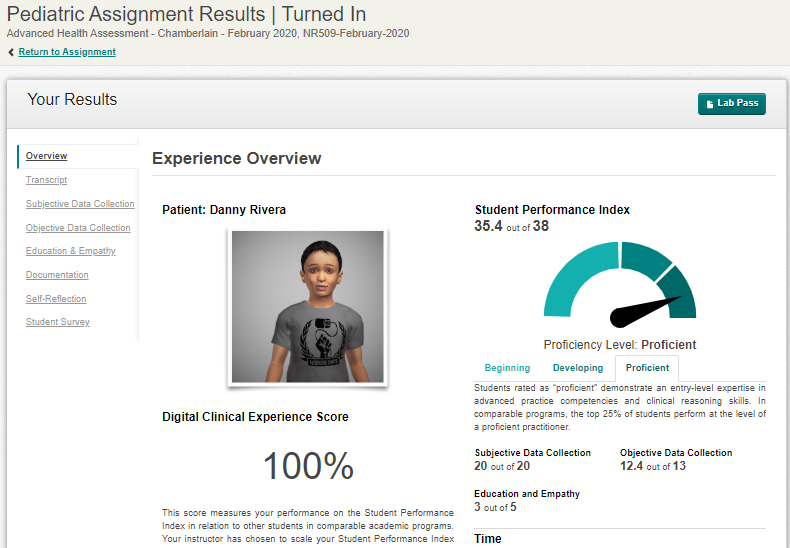Viewport: 790px width, 548px height.
Task: Click the '35.4 out of 38' score
Action: pos(511,226)
